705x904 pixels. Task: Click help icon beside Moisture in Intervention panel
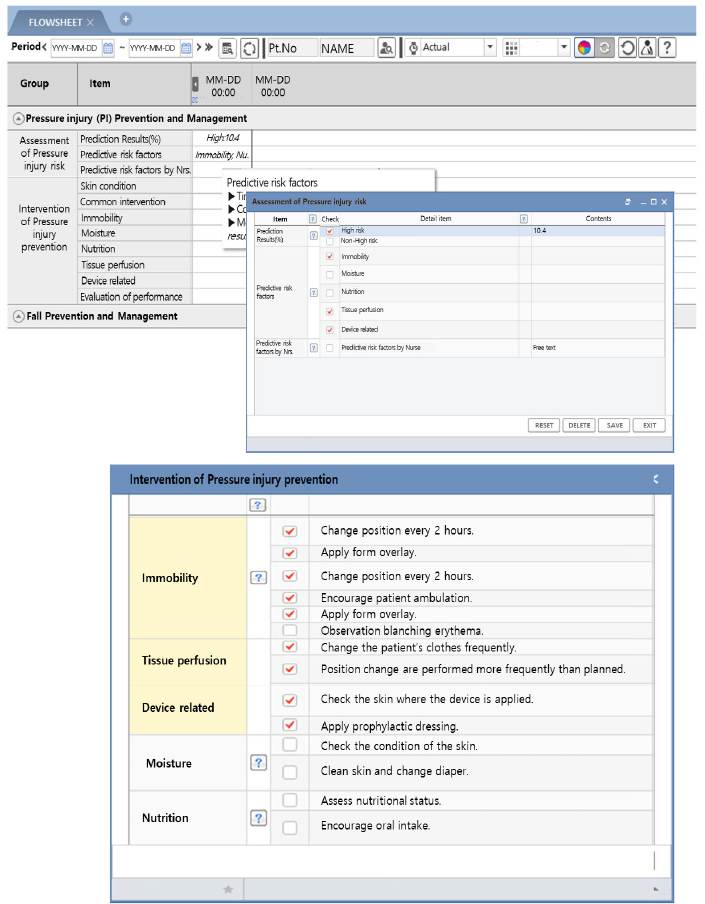click(259, 763)
